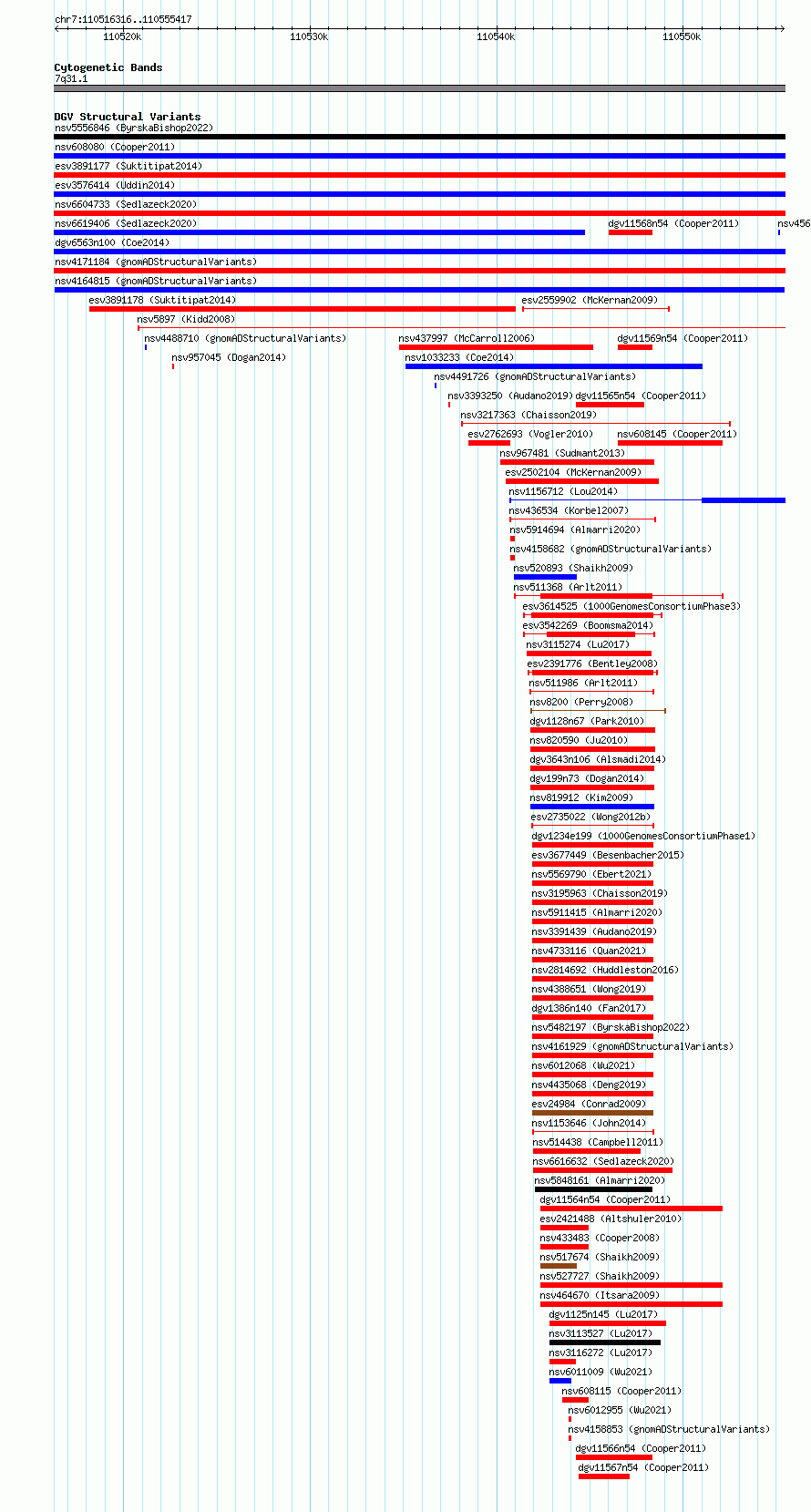Select nsv8200 (Perry2008) label
The height and width of the screenshot is (1512, 811).
pyautogui.click(x=582, y=702)
